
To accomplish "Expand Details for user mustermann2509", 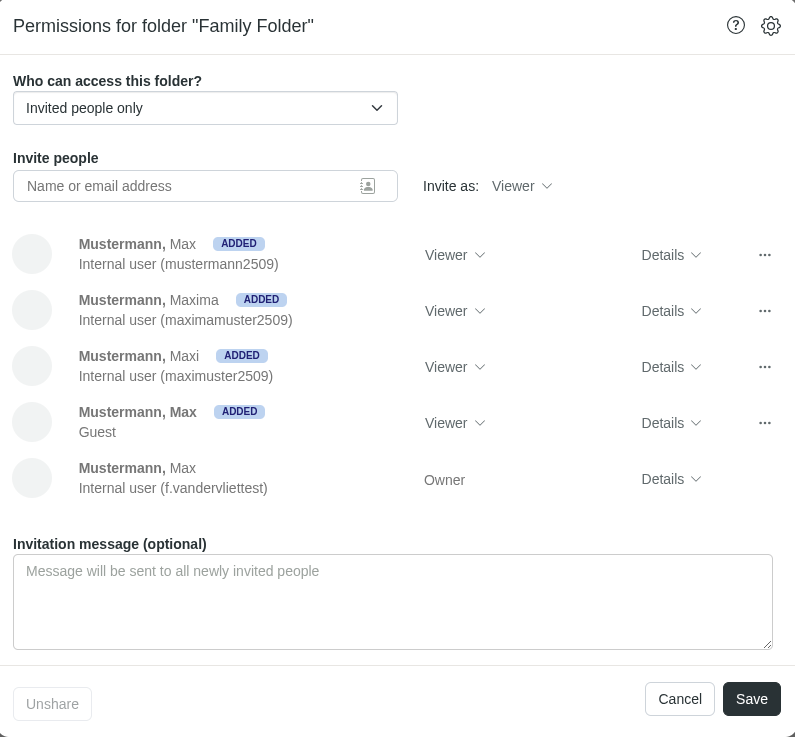I will (x=671, y=255).
